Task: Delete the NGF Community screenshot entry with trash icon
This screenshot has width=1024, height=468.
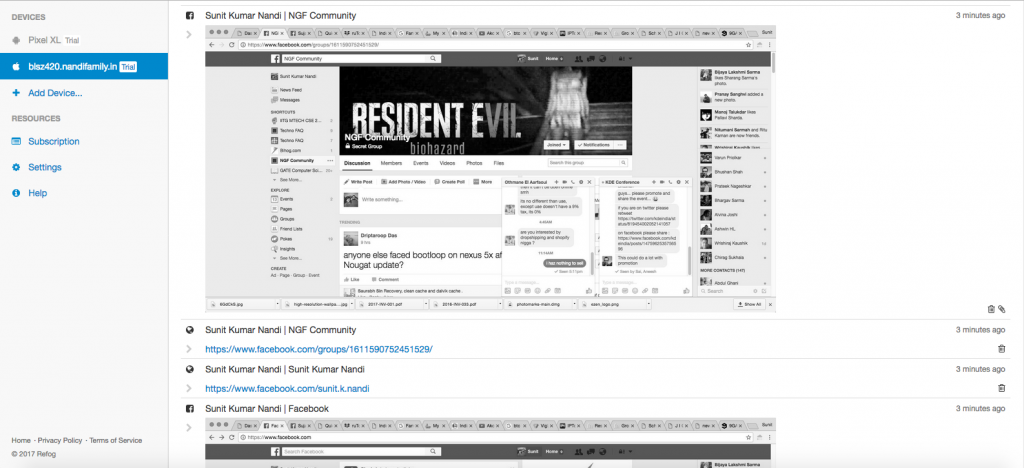Action: click(991, 309)
